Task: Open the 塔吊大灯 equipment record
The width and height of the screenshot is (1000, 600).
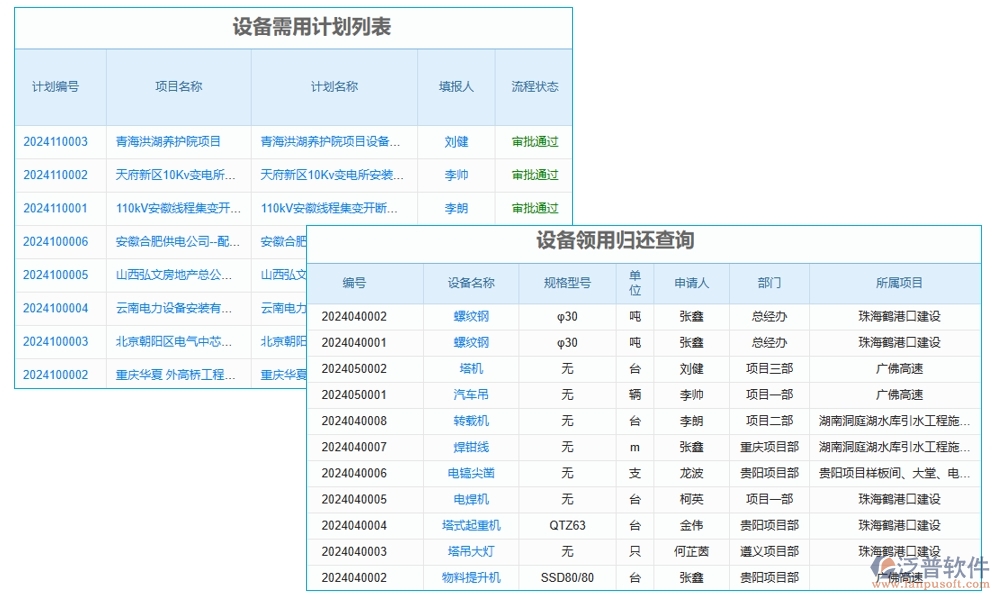Action: click(469, 551)
